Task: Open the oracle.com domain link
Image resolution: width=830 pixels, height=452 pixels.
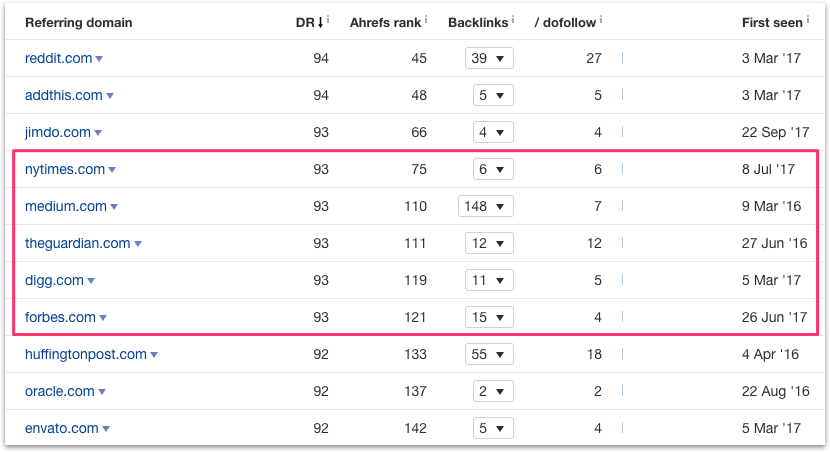Action: (x=60, y=391)
